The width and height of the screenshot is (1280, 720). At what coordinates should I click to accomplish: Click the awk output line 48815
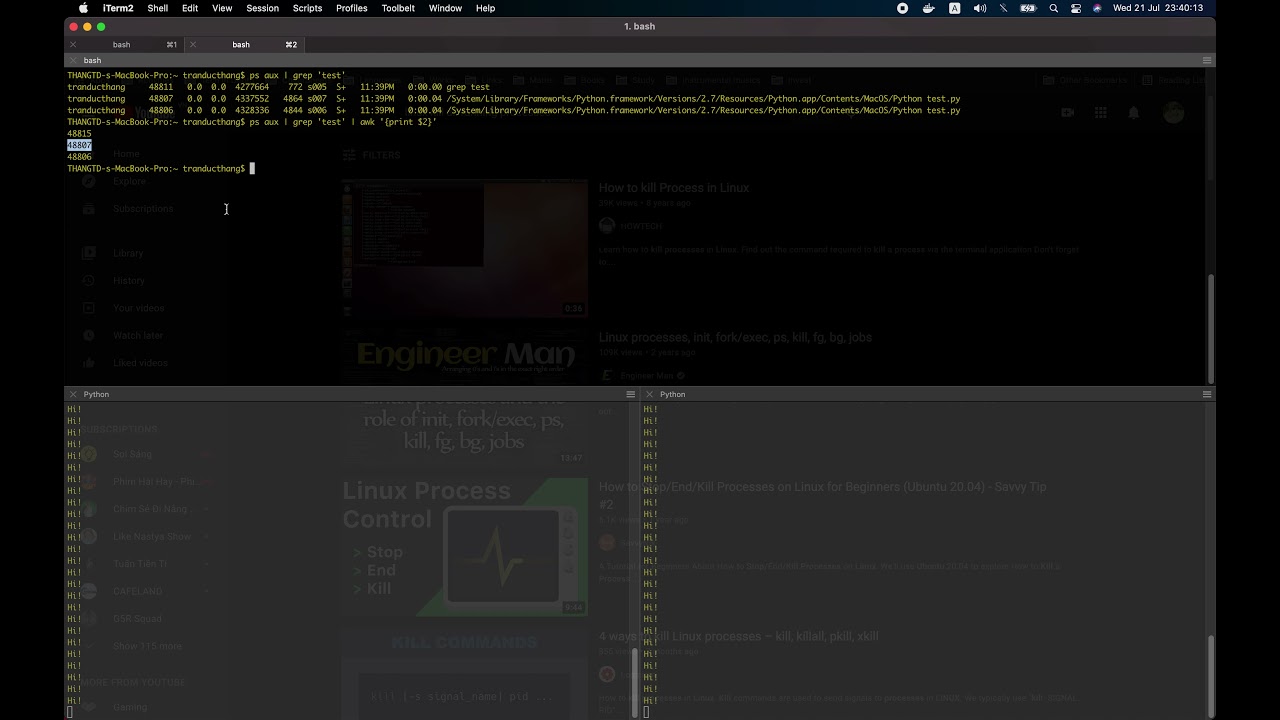click(79, 134)
